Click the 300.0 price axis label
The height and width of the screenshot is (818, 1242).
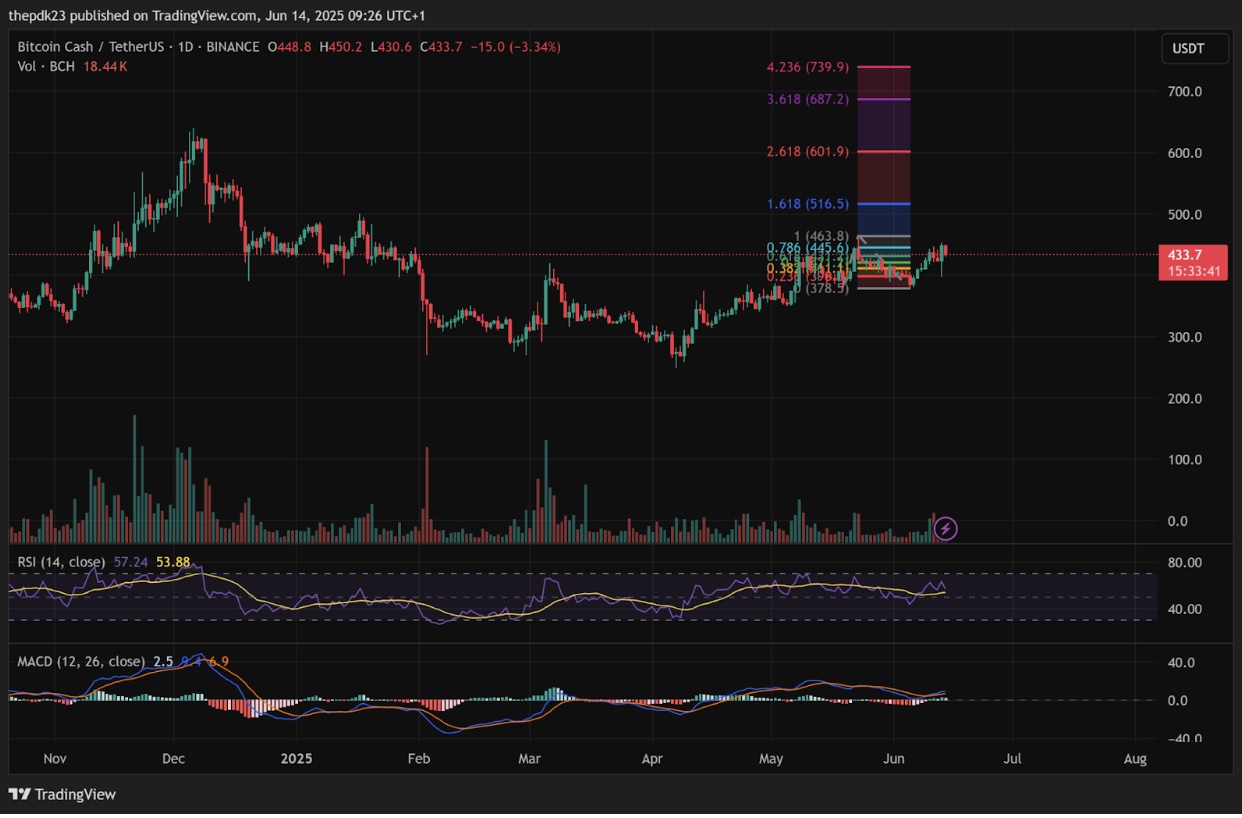(x=1184, y=337)
